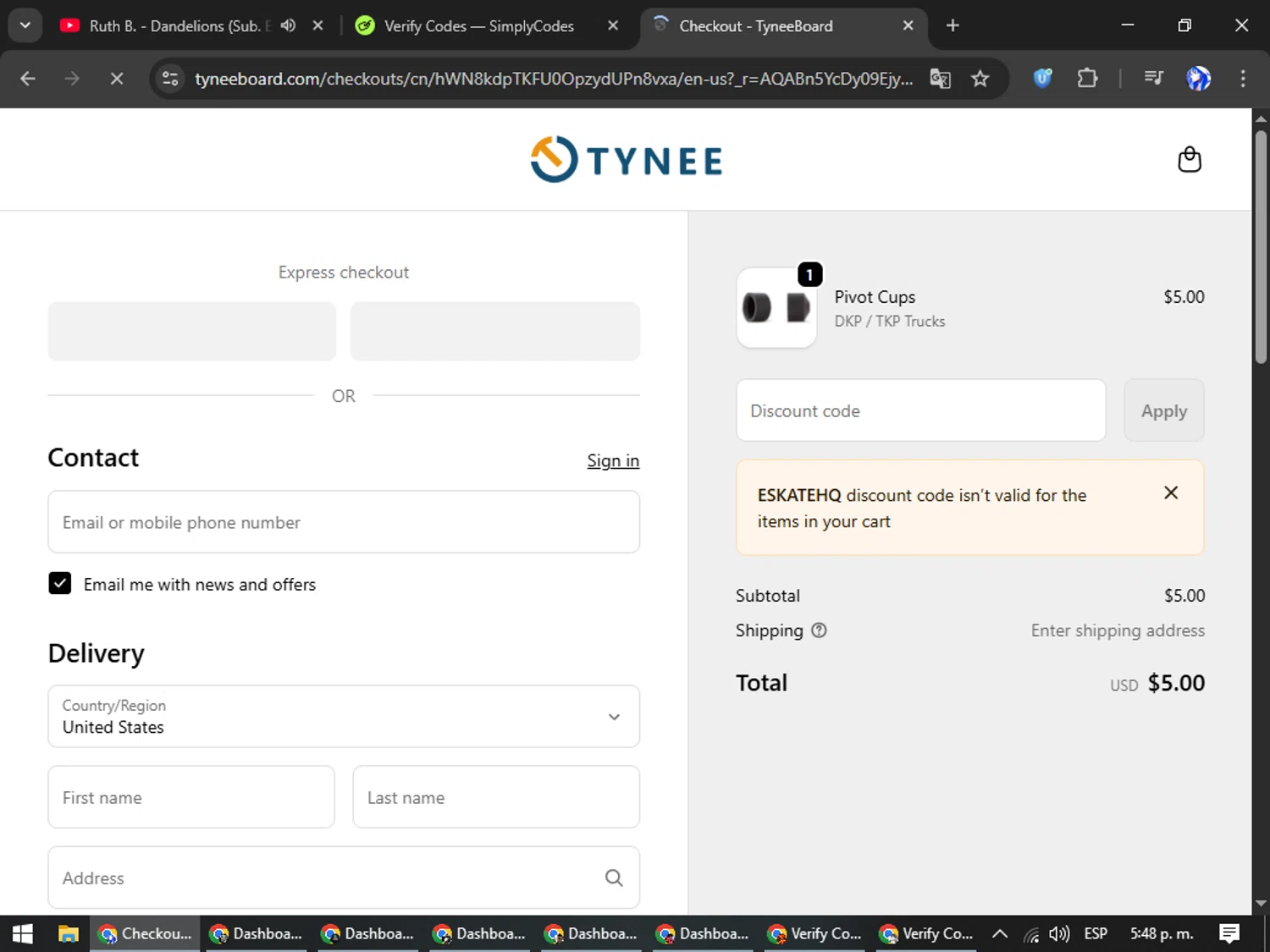Mute the Ruth B. Dandelions tab audio
This screenshot has width=1270, height=952.
(289, 25)
